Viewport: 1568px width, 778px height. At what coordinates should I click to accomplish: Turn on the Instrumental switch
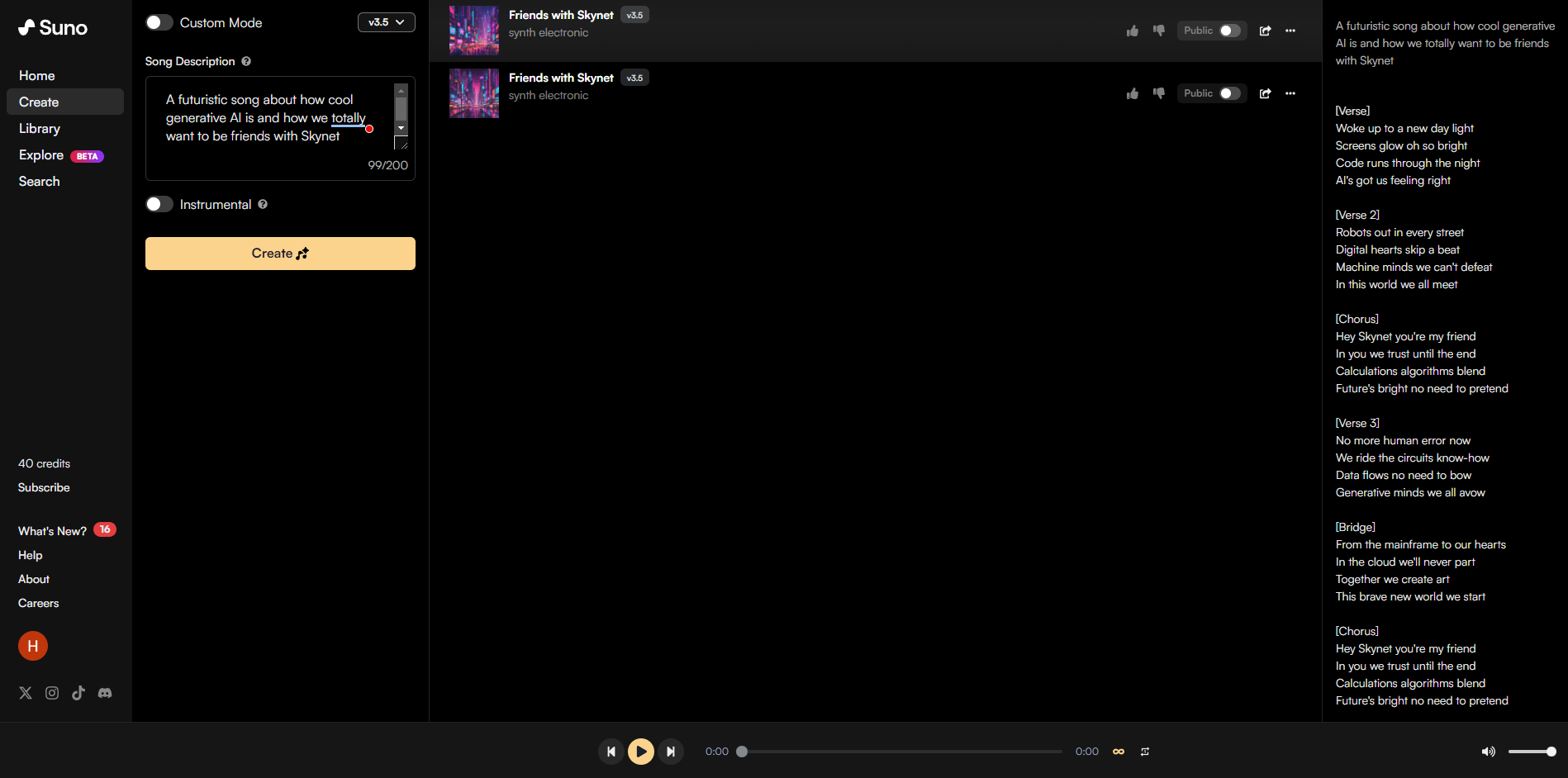point(159,204)
